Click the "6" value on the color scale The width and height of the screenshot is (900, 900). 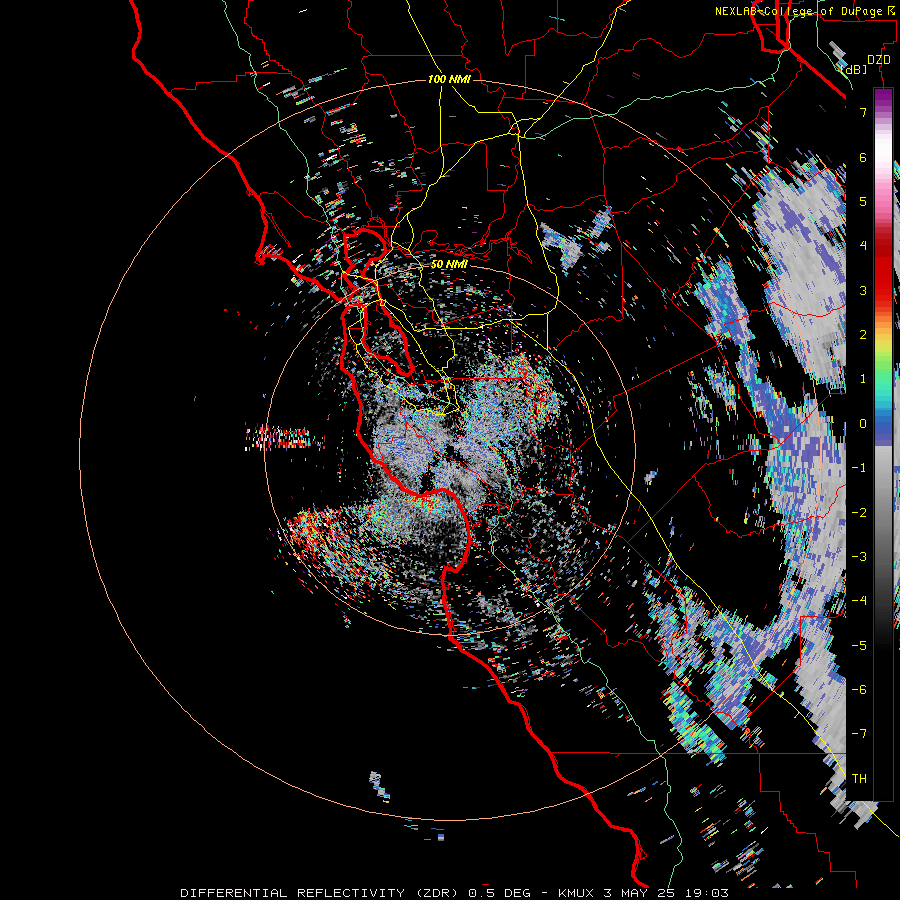tap(863, 157)
